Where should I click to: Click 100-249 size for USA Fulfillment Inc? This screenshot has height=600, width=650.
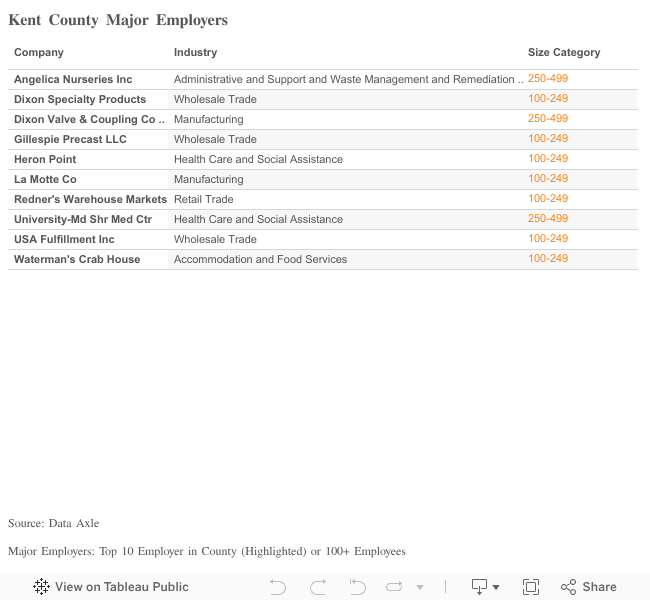pyautogui.click(x=548, y=238)
